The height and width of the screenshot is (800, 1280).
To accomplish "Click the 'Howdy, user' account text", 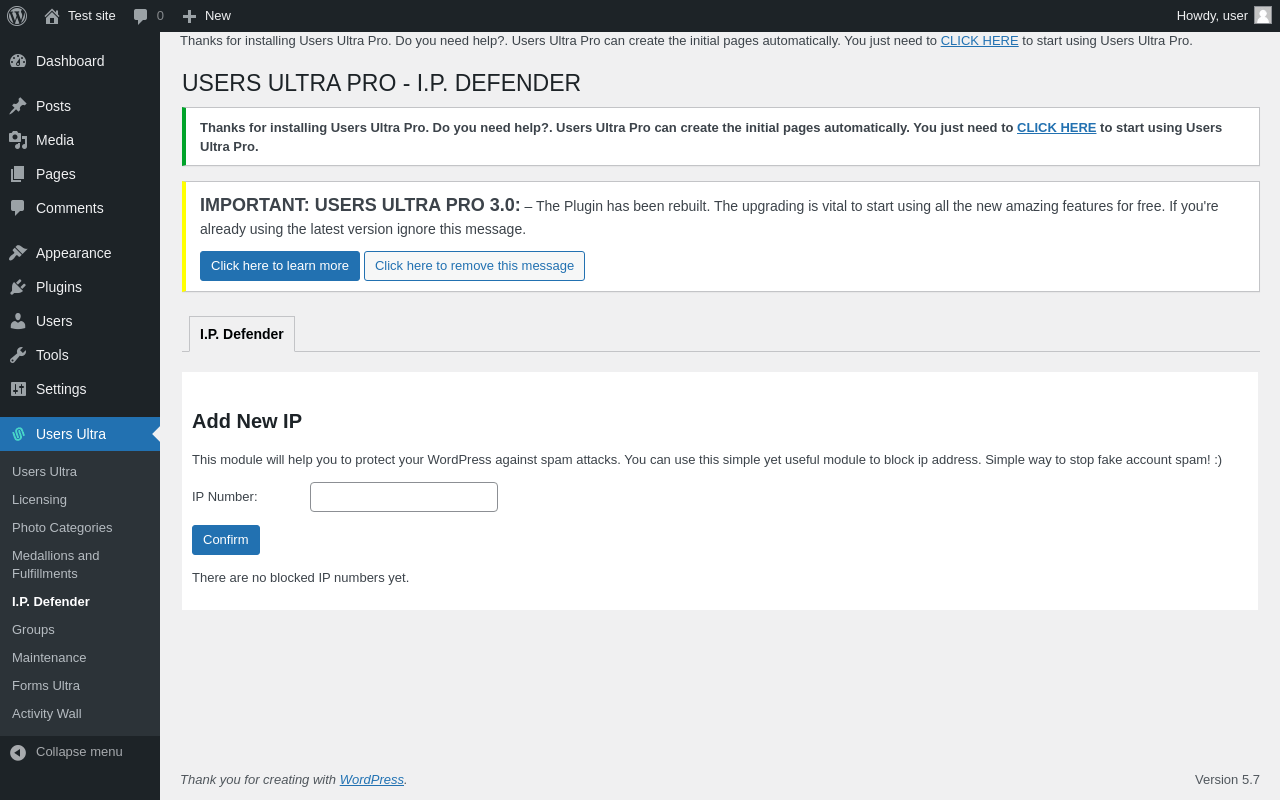I will (1212, 16).
